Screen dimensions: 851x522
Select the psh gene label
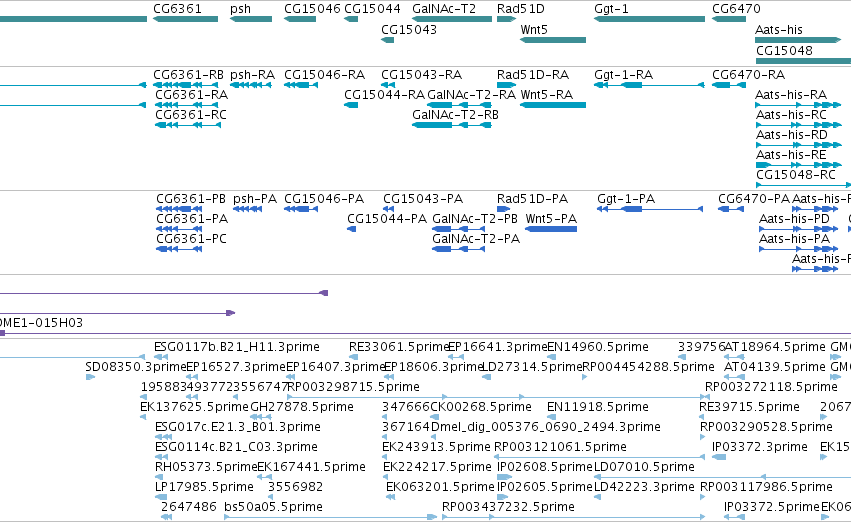click(x=240, y=9)
